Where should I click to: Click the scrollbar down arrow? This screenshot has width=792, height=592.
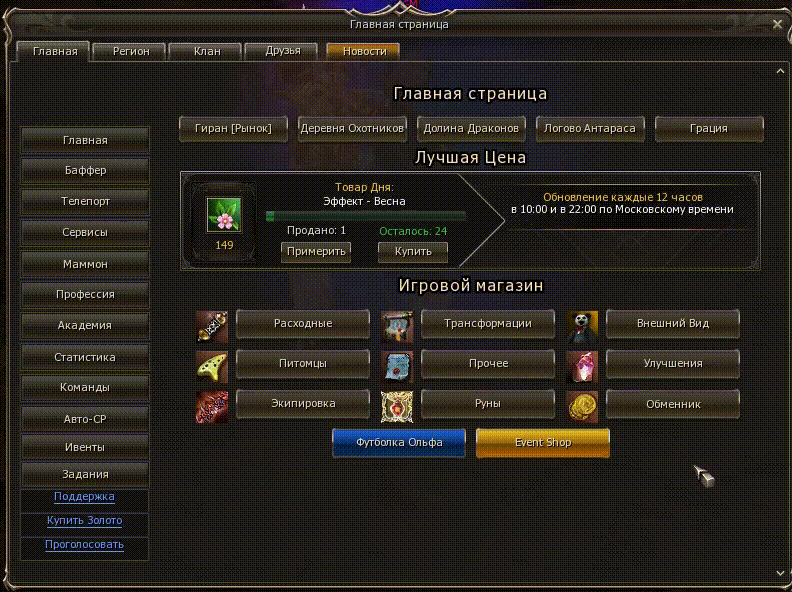click(780, 573)
